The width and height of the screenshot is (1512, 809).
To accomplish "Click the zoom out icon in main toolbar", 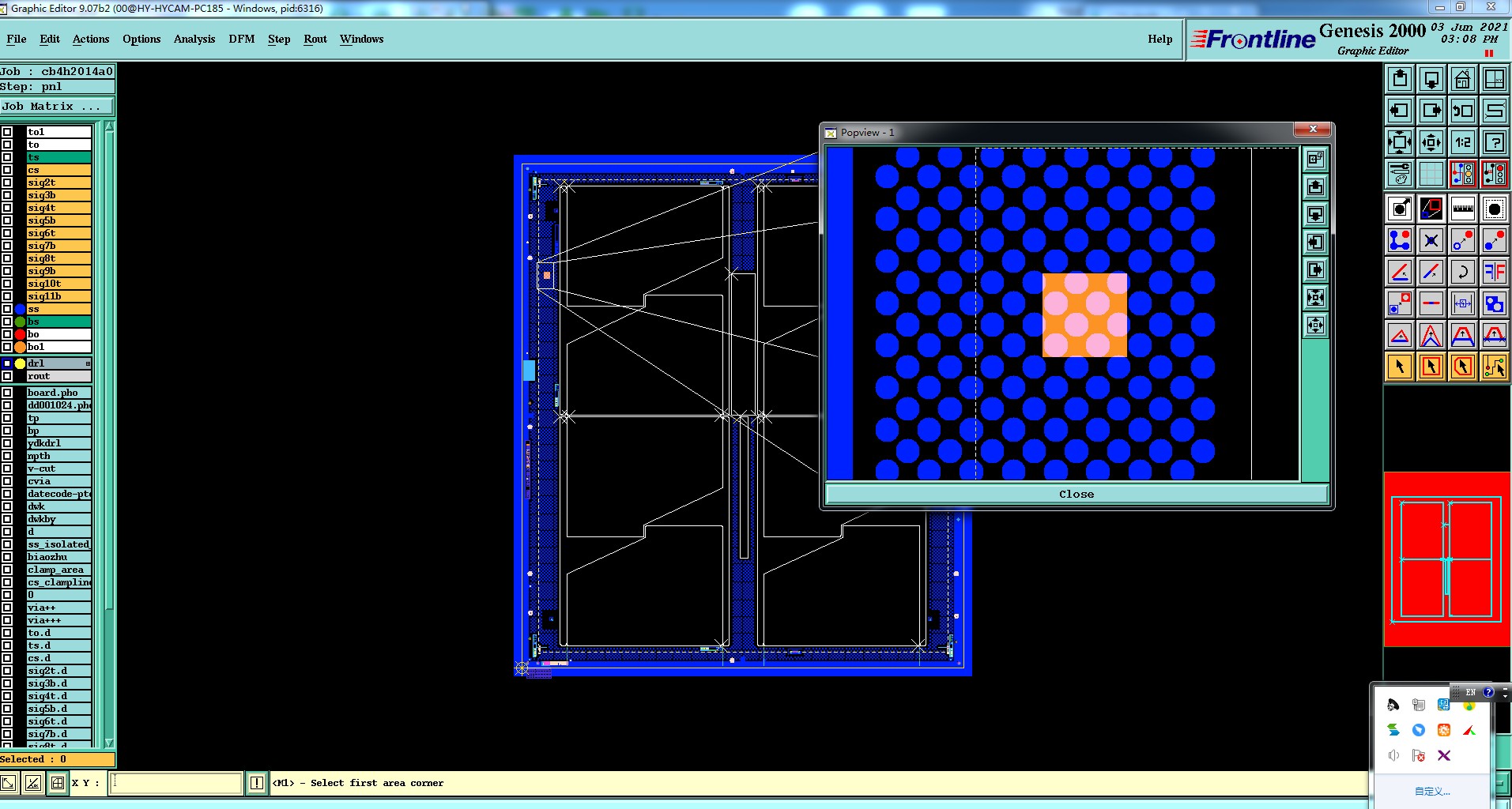I will (x=1431, y=142).
